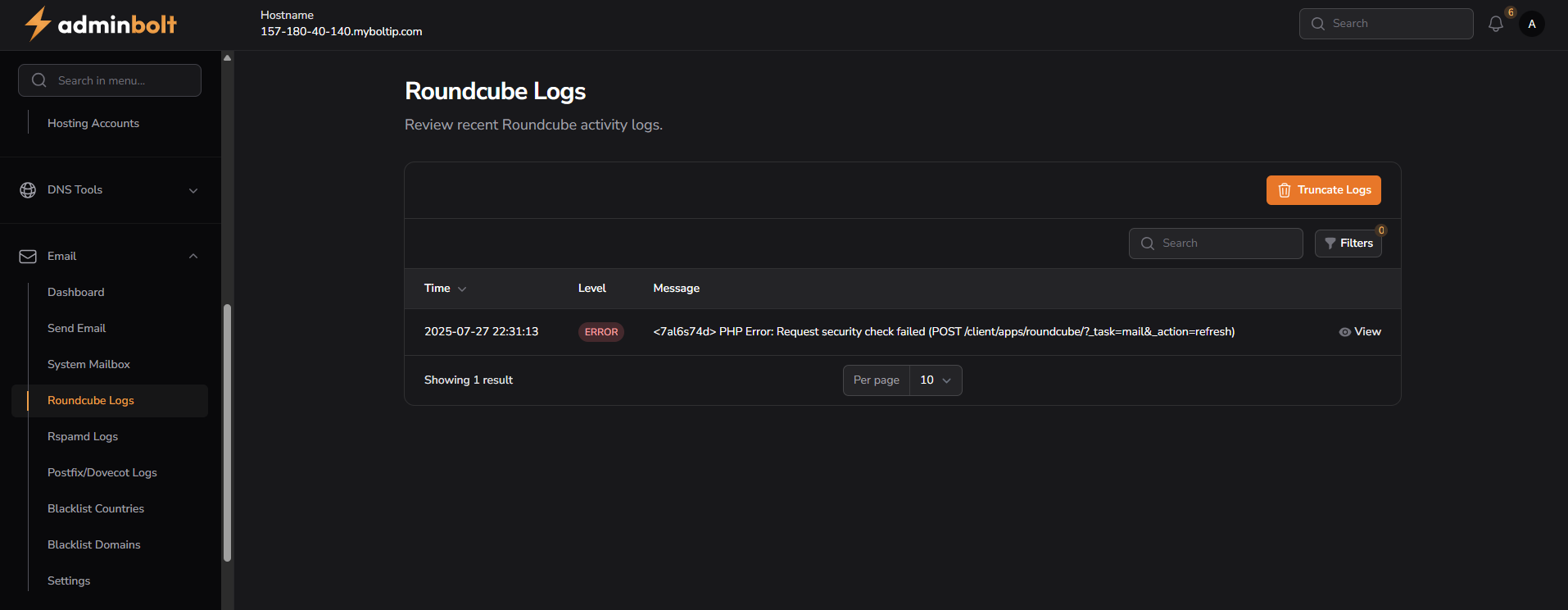This screenshot has width=1568, height=610.
Task: Click the magnifier in logs Search
Action: pyautogui.click(x=1148, y=244)
